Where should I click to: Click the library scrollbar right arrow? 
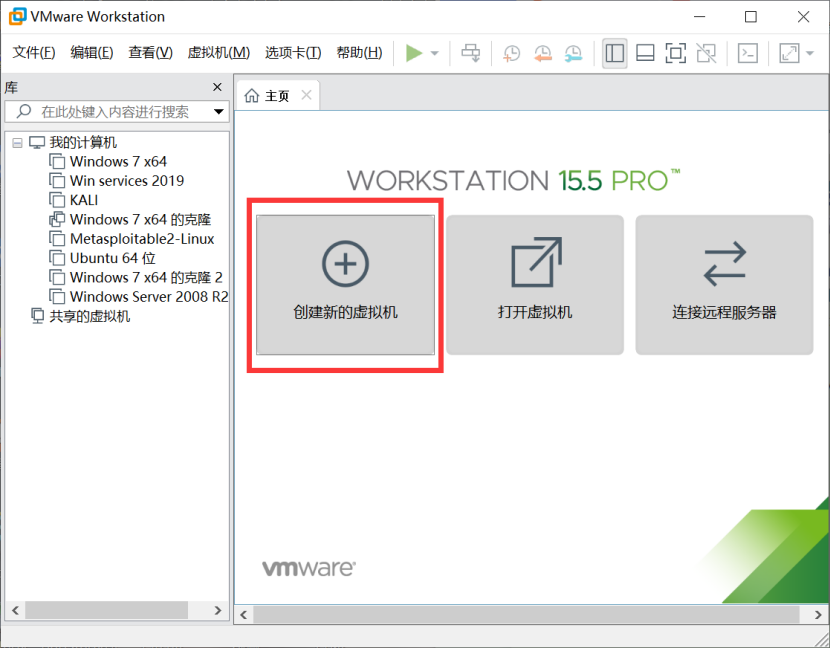point(218,610)
